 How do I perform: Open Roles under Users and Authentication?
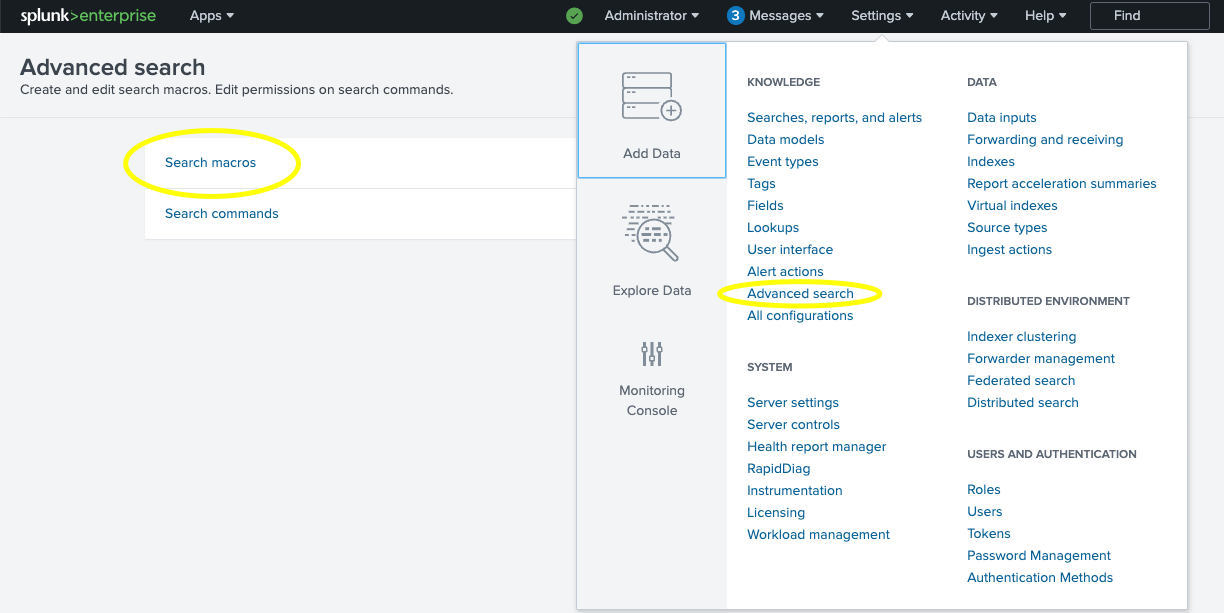tap(983, 489)
